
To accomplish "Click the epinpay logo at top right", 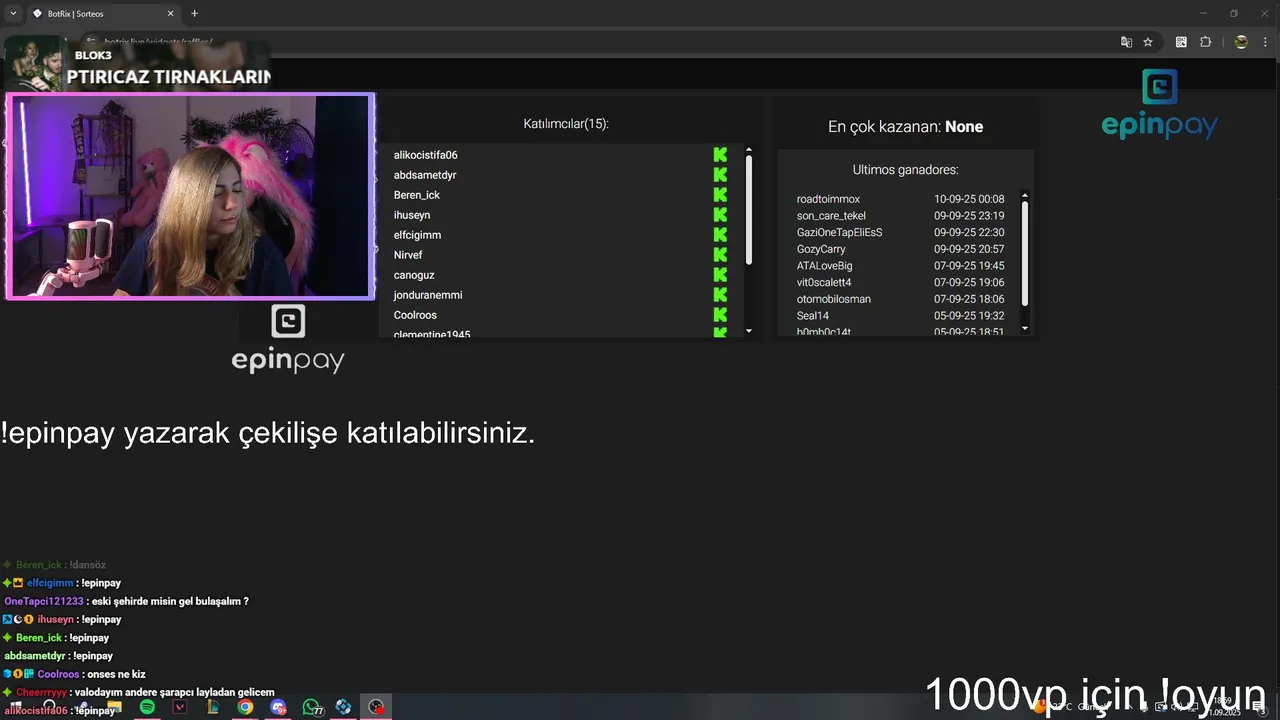I will coord(1159,104).
